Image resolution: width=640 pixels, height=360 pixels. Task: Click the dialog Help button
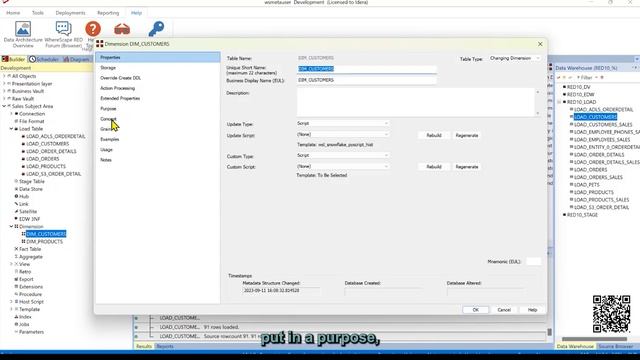pos(532,310)
